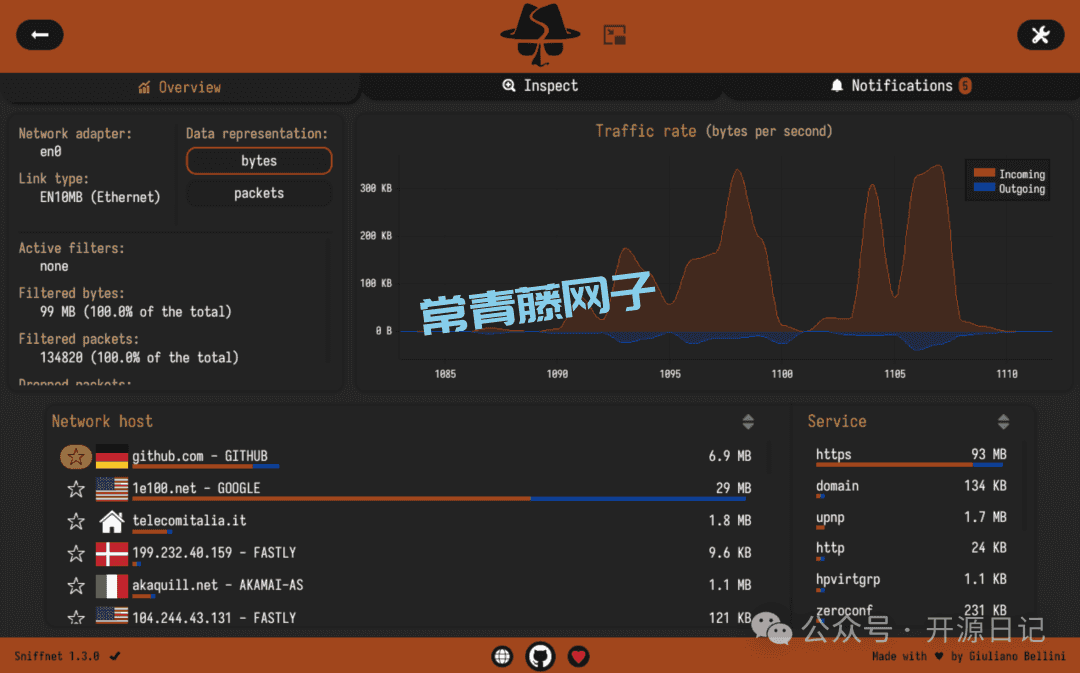Screen dimensions: 1080x673
Task: Click the filtered bytes 99 MB value
Action: coord(136,312)
